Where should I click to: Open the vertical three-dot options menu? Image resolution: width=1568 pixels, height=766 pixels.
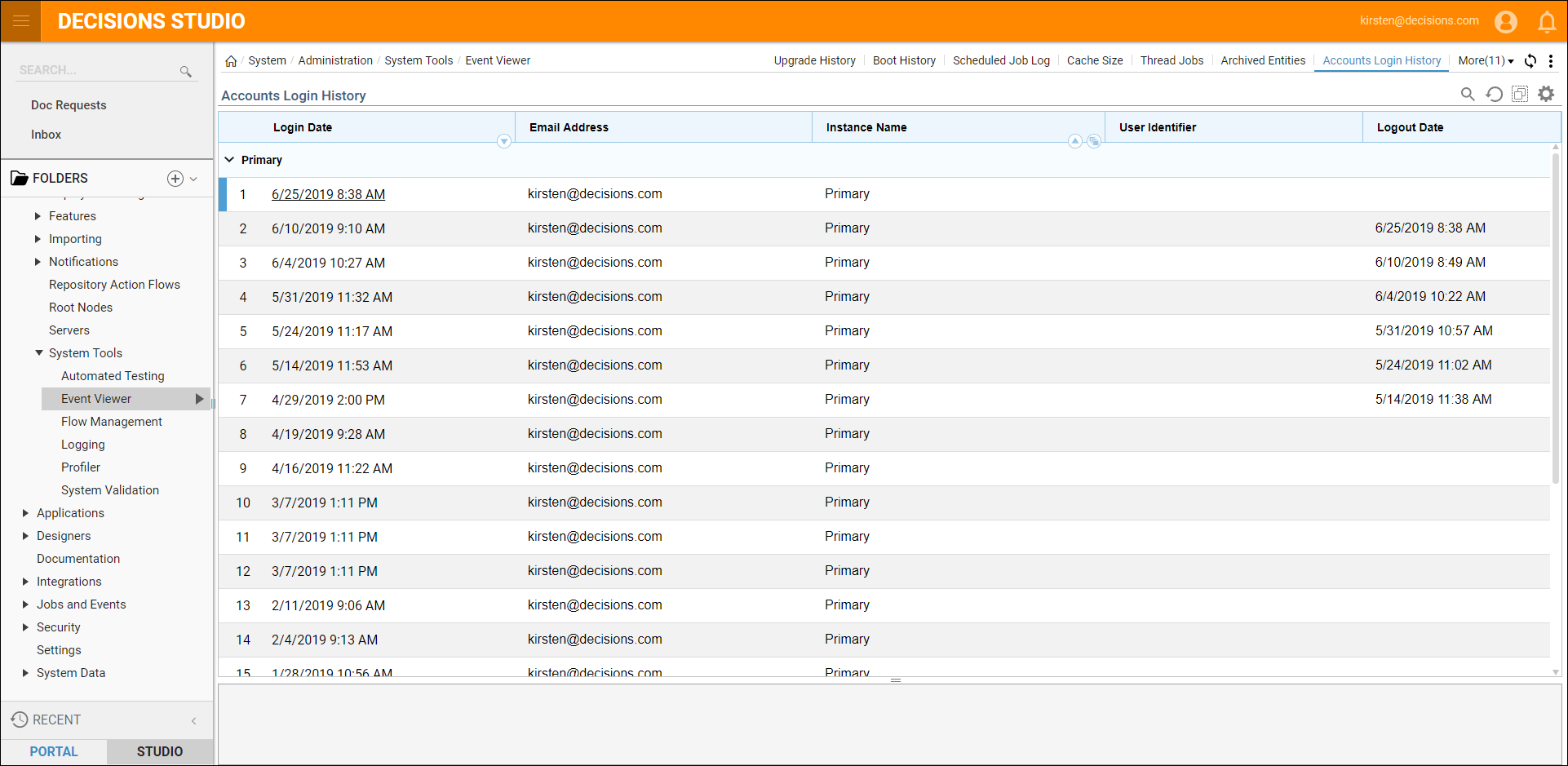(x=1551, y=61)
